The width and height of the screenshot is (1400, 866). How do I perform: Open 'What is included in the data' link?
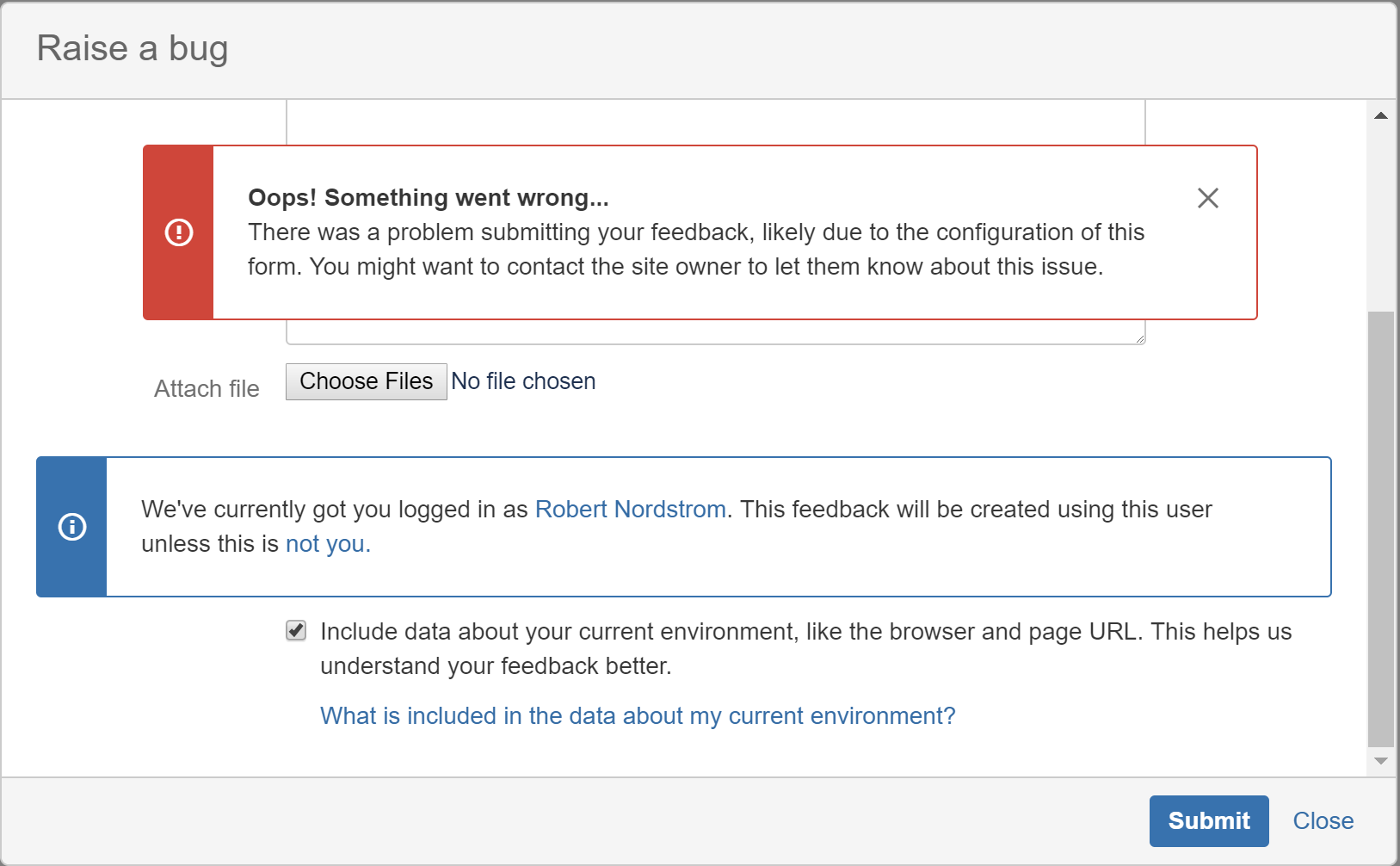pyautogui.click(x=638, y=716)
